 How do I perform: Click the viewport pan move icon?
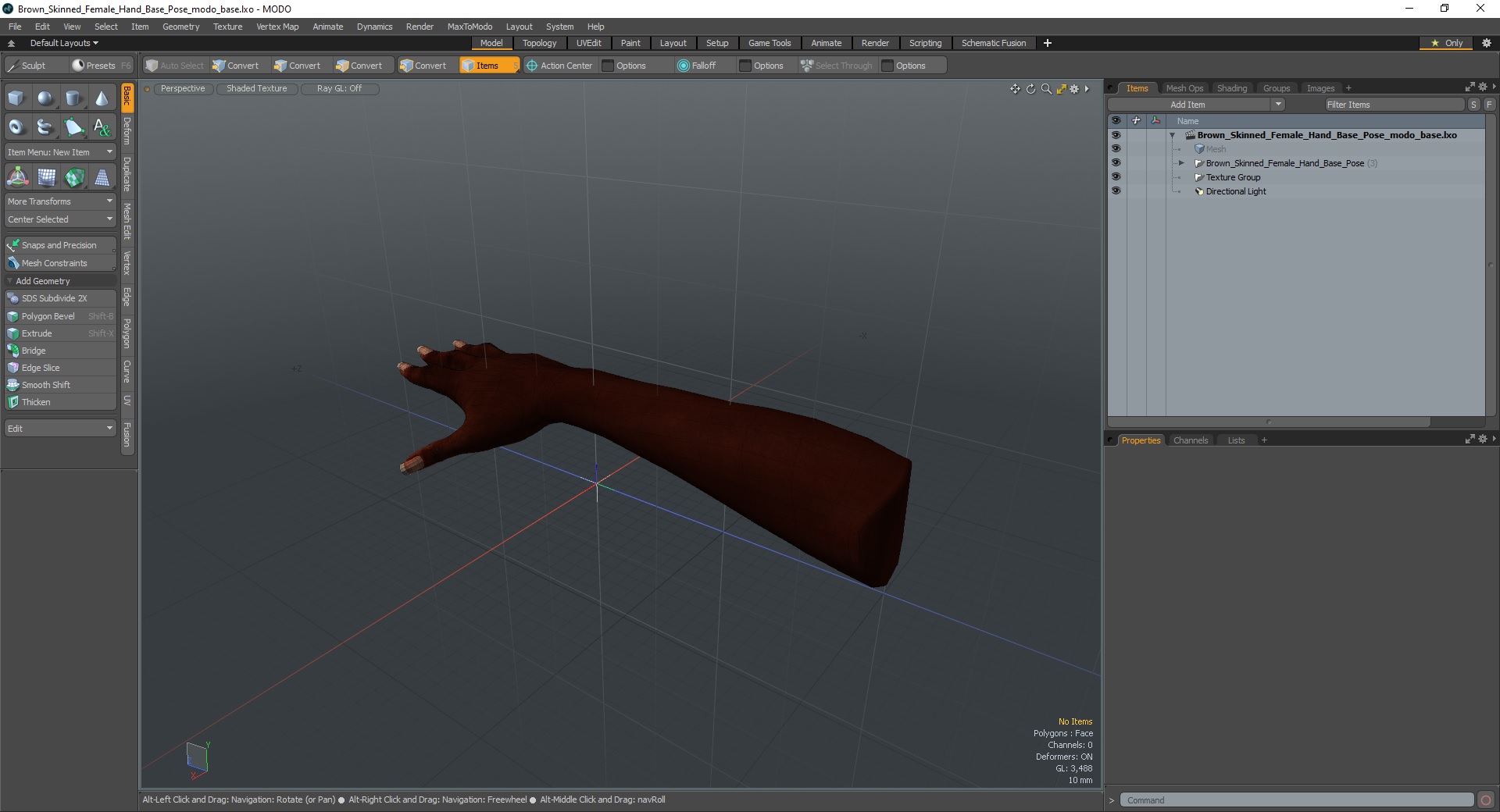coord(1015,89)
